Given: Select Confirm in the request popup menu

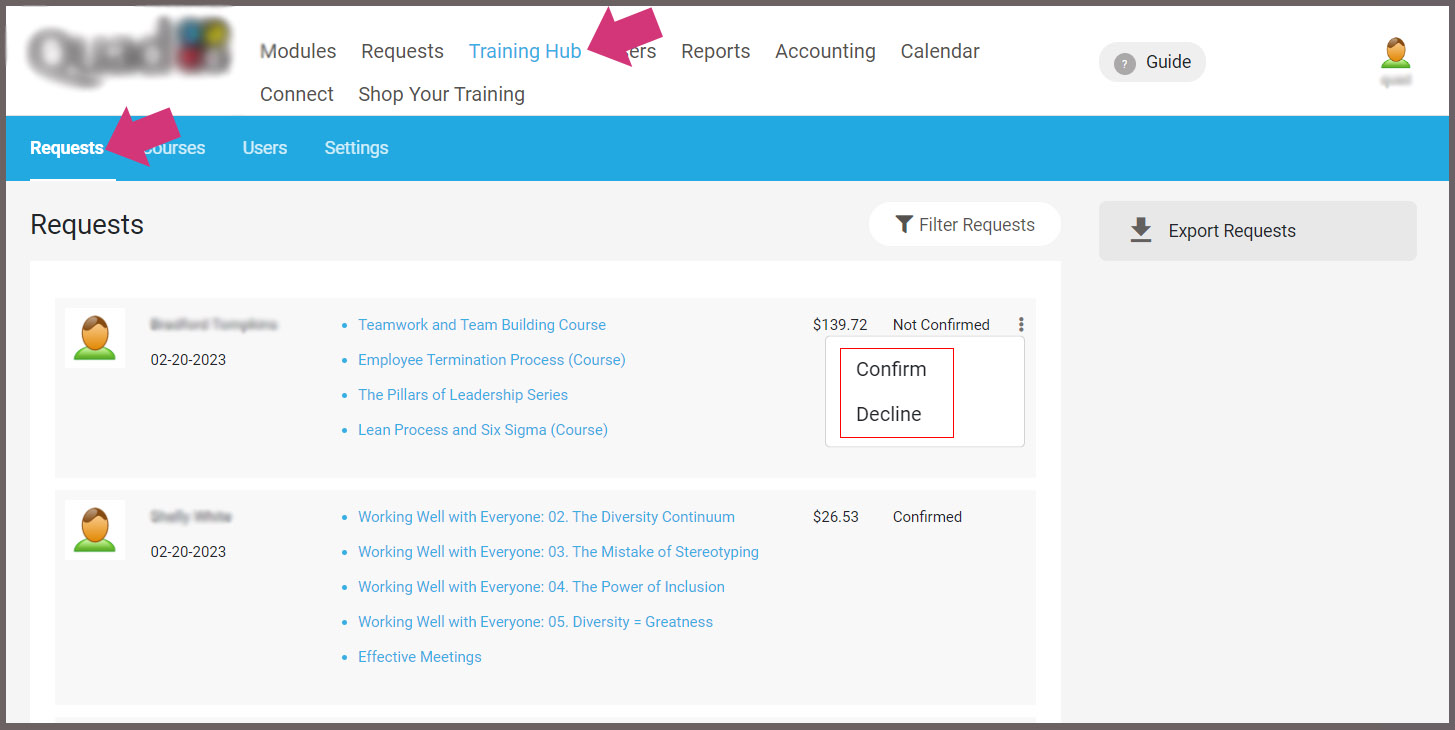Looking at the screenshot, I should [891, 369].
